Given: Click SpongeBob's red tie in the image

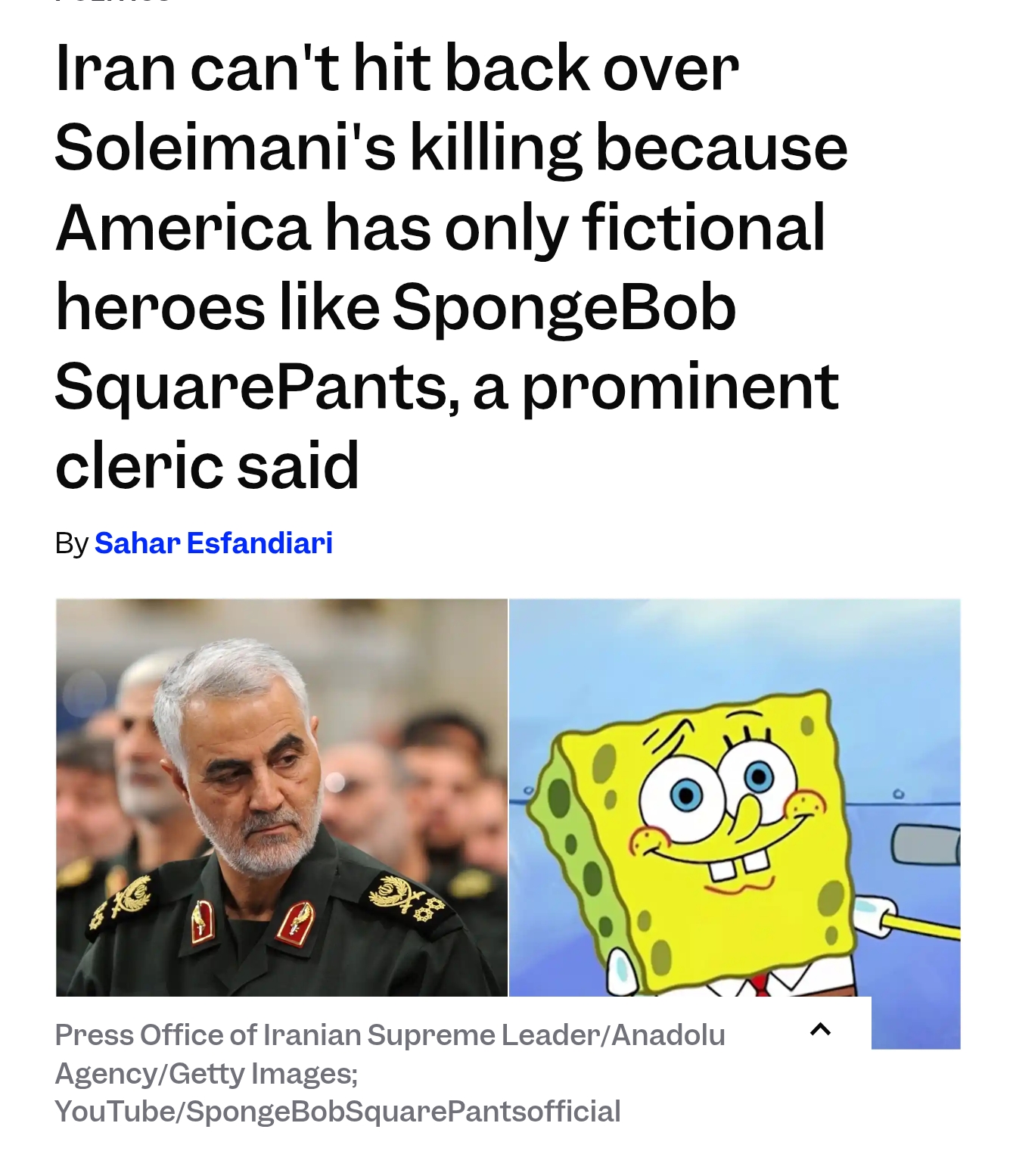Looking at the screenshot, I should pyautogui.click(x=760, y=985).
